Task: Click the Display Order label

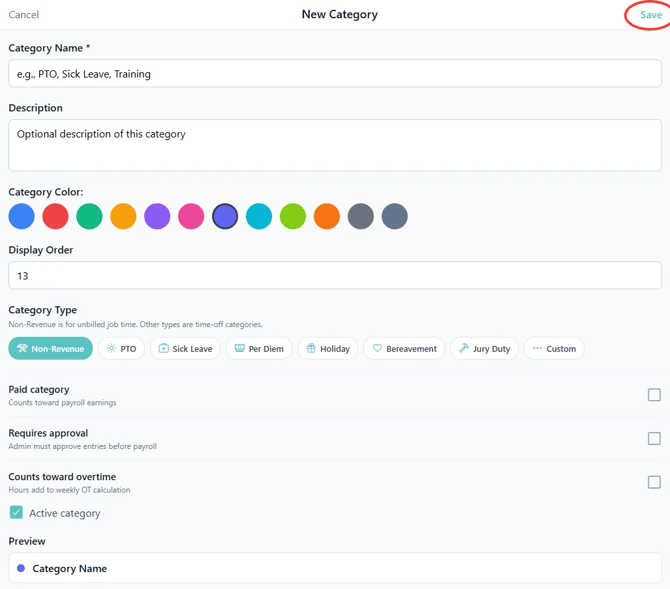Action: (41, 250)
